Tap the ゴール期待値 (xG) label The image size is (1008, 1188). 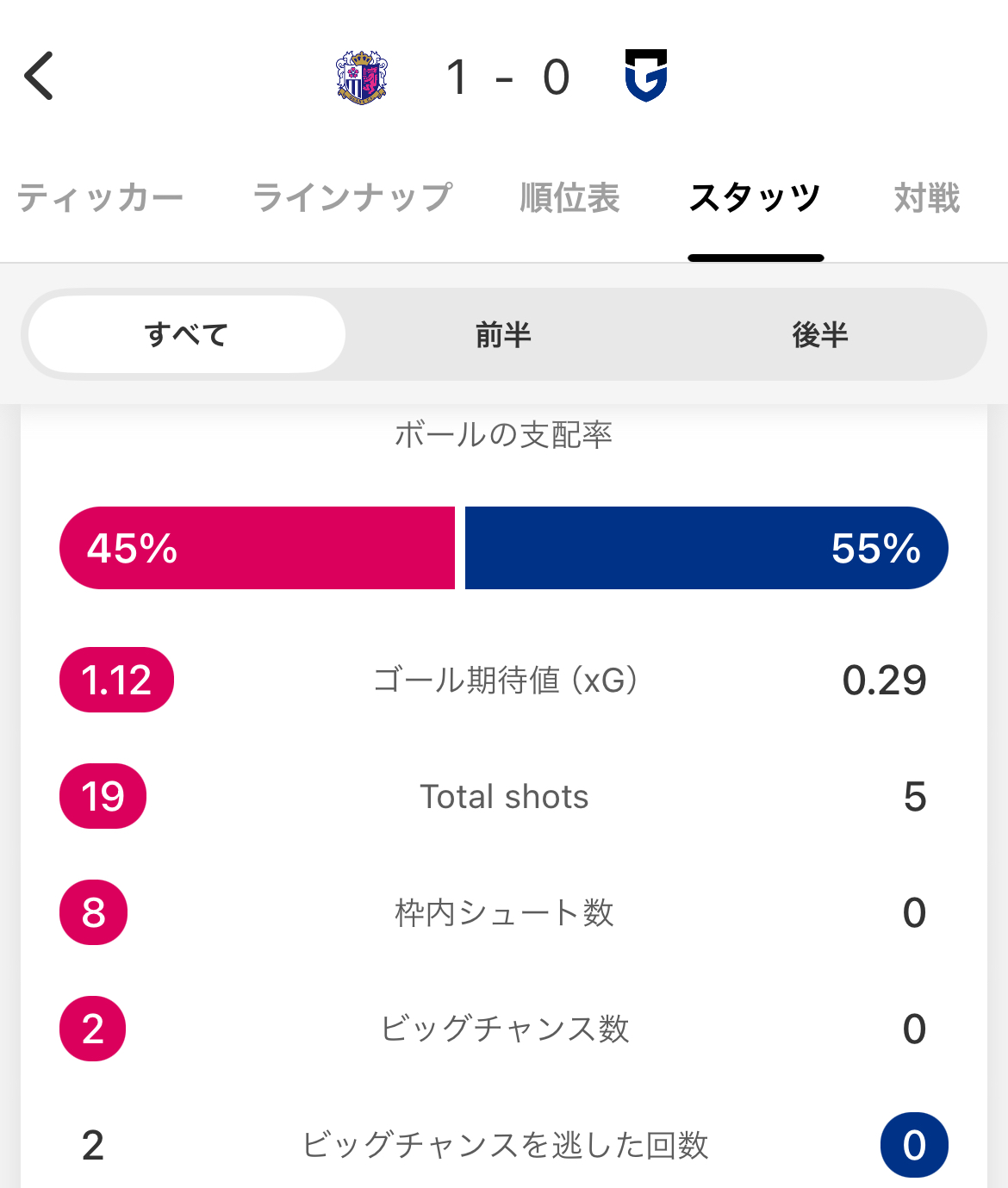click(505, 680)
